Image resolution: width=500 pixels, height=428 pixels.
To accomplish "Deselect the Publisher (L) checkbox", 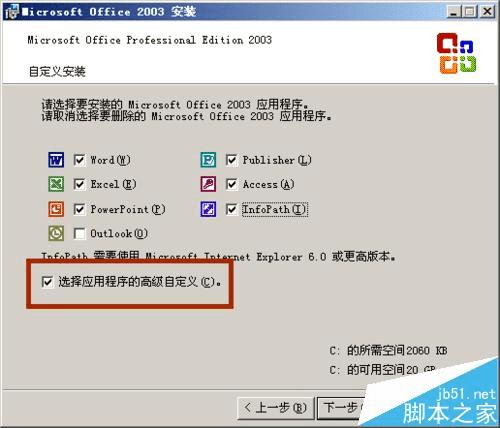I will 231,160.
